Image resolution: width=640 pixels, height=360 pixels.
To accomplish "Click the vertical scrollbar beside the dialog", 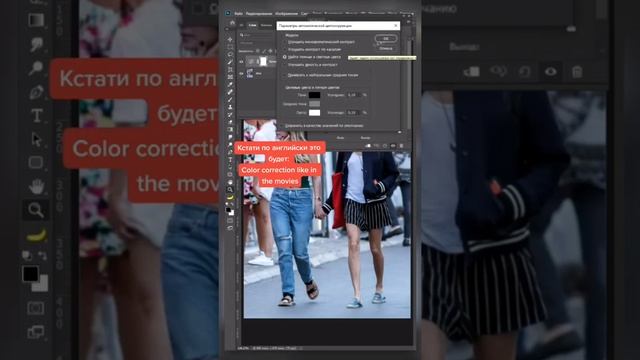I will [409, 84].
